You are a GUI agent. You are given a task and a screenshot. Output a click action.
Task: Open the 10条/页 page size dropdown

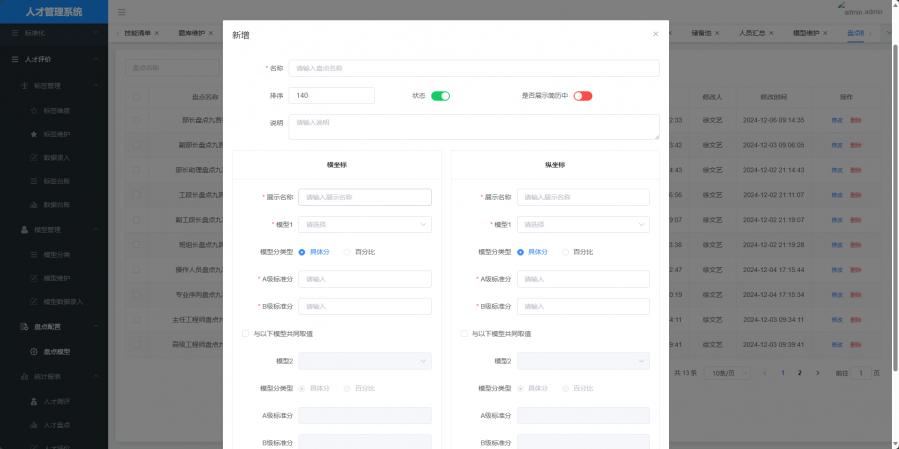coord(727,373)
